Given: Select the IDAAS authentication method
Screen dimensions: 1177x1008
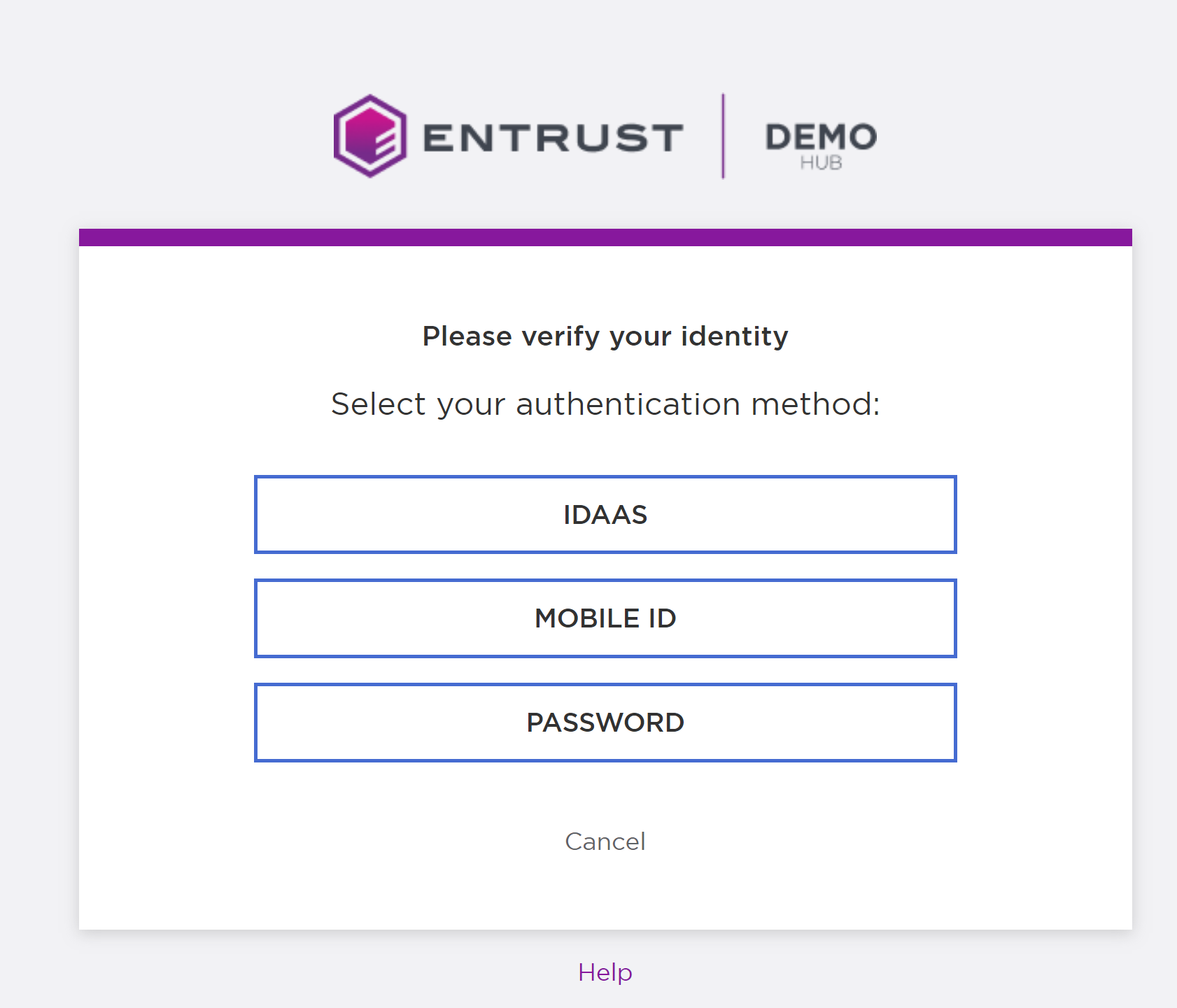Looking at the screenshot, I should 605,515.
